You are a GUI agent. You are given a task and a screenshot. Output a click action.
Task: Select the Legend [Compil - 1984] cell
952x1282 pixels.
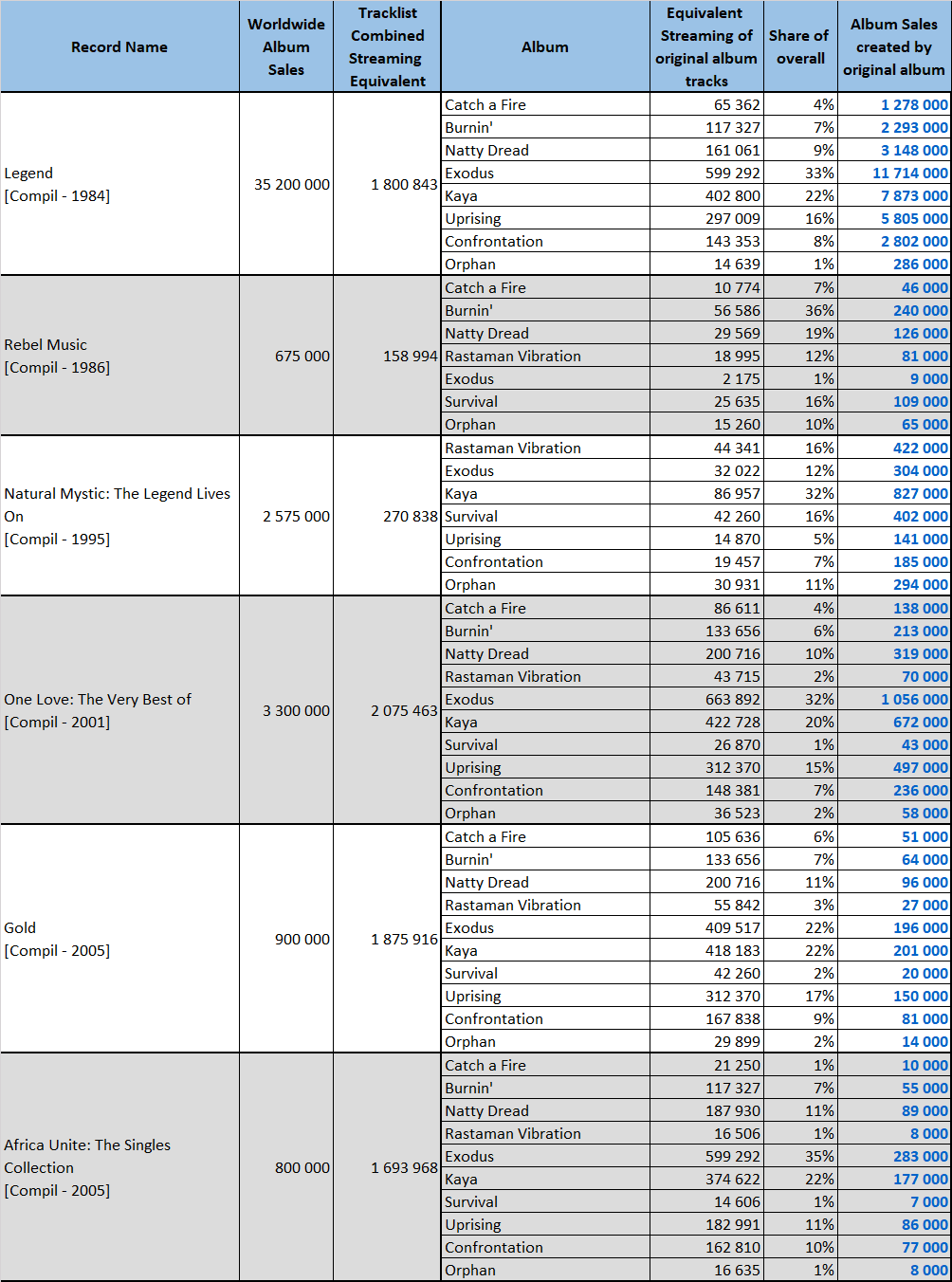[x=119, y=184]
